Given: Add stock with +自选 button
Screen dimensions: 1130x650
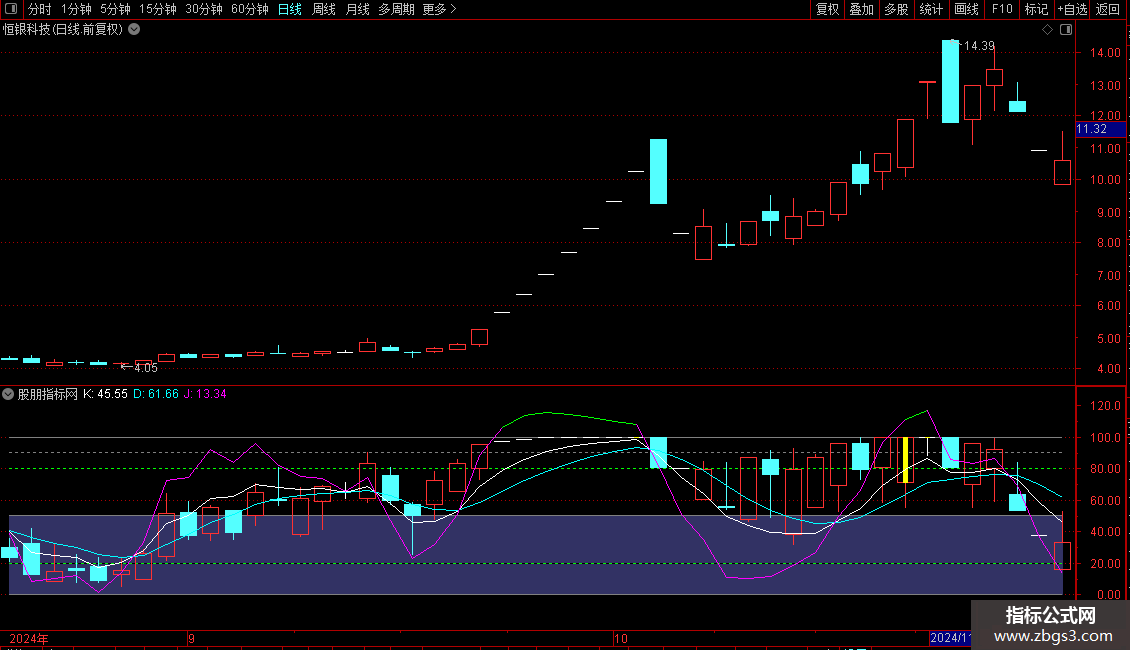Looking at the screenshot, I should tap(1072, 9).
